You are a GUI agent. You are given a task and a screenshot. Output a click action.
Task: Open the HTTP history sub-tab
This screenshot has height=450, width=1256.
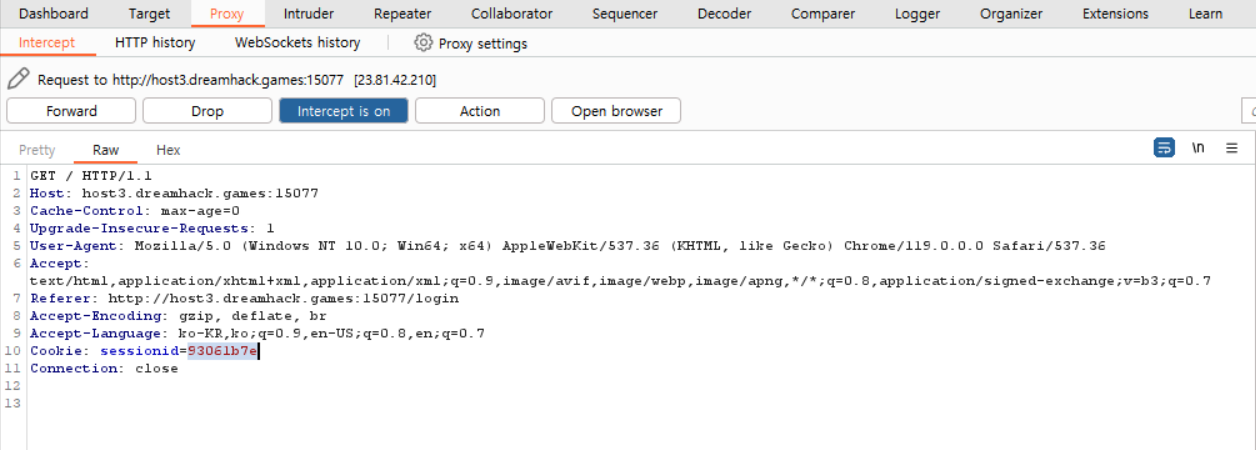[x=155, y=43]
